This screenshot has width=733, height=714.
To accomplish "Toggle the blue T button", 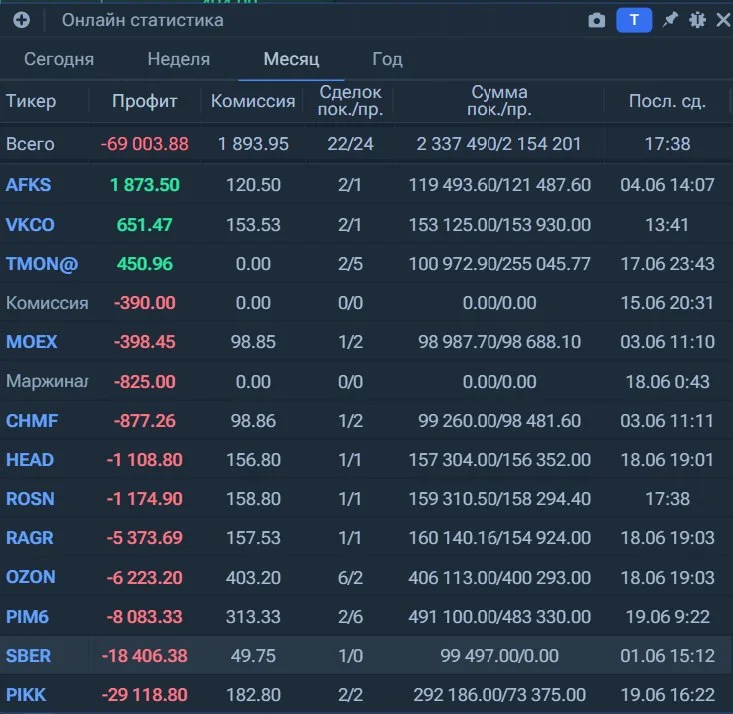I will pyautogui.click(x=634, y=20).
